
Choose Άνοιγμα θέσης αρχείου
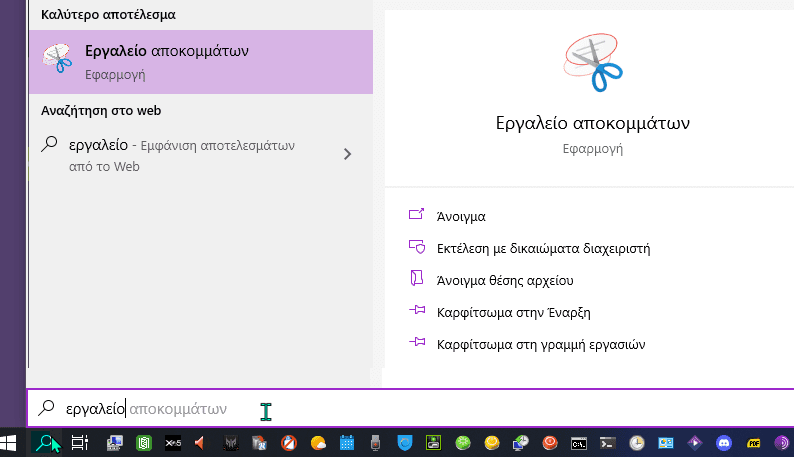coord(505,280)
